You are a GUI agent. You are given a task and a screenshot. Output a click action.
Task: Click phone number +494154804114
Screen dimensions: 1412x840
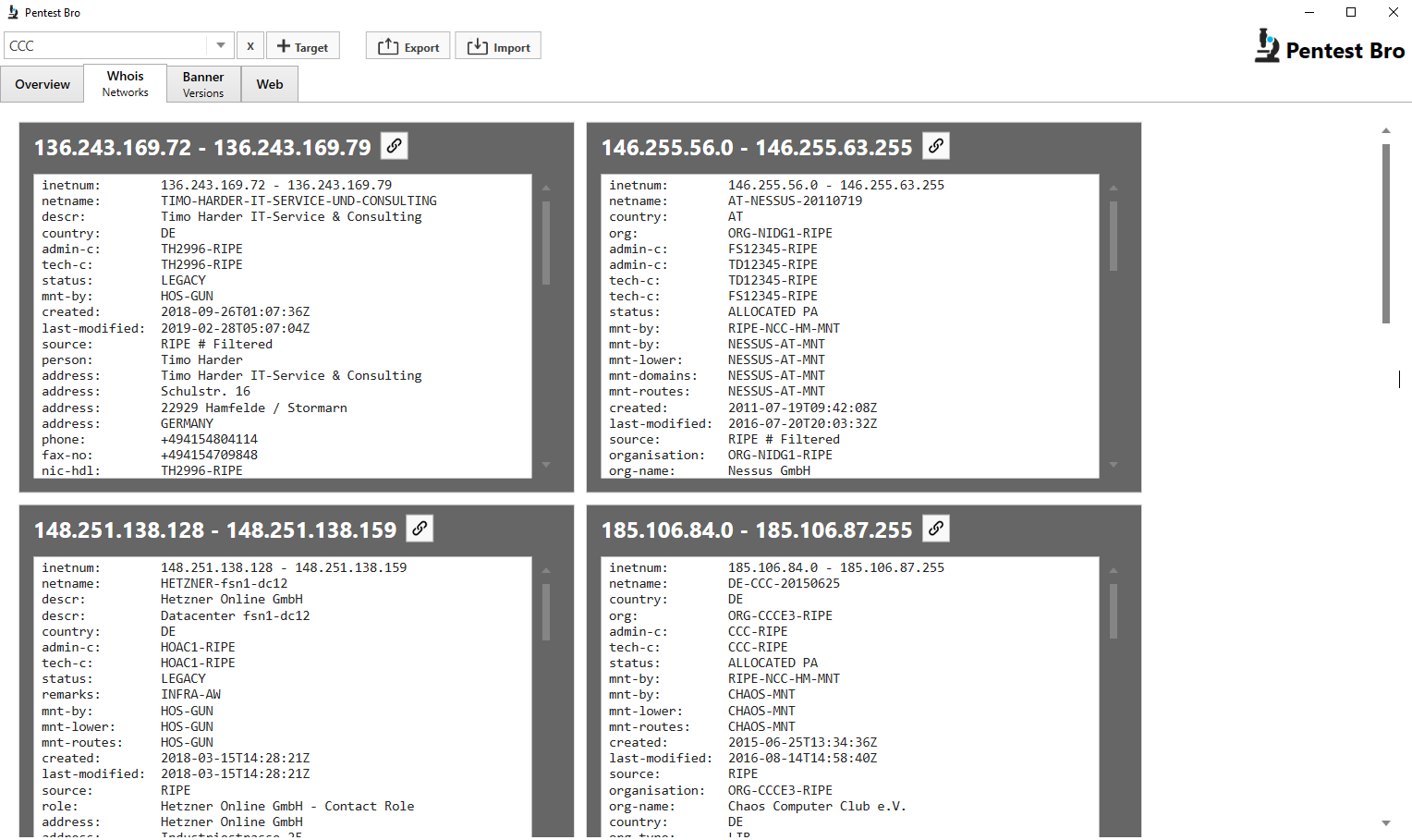[209, 439]
